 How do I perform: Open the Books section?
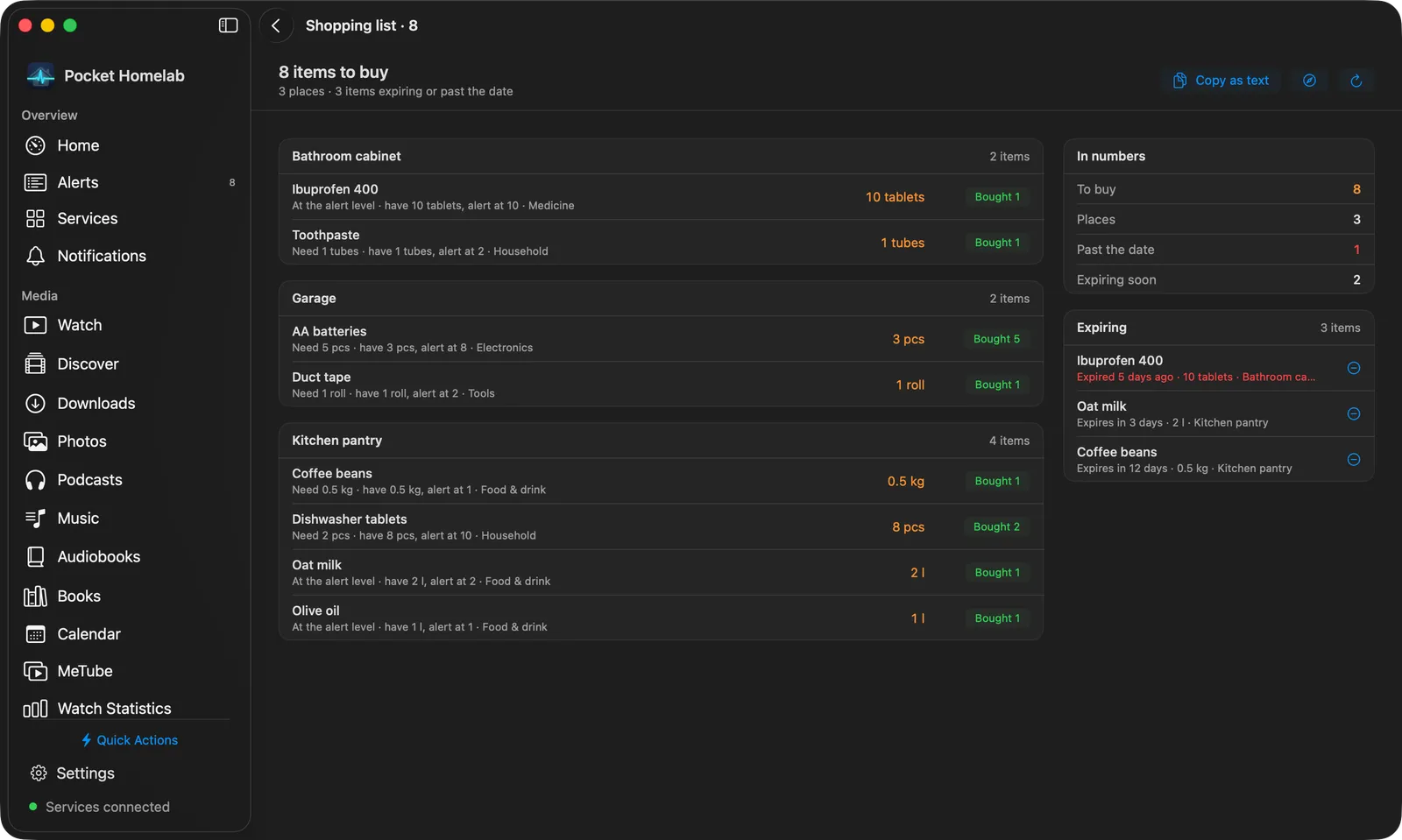tap(128, 596)
